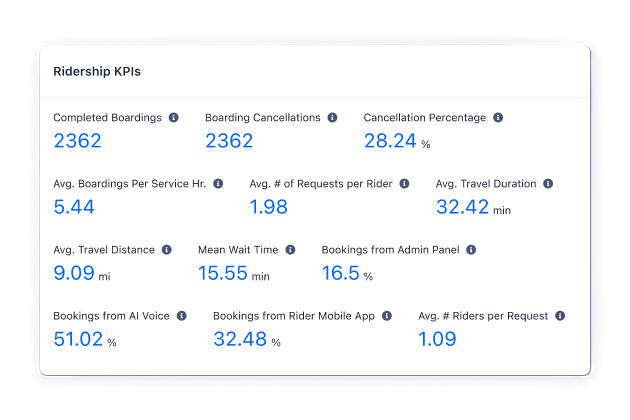Show Mean Wait Time info icon

tap(290, 250)
